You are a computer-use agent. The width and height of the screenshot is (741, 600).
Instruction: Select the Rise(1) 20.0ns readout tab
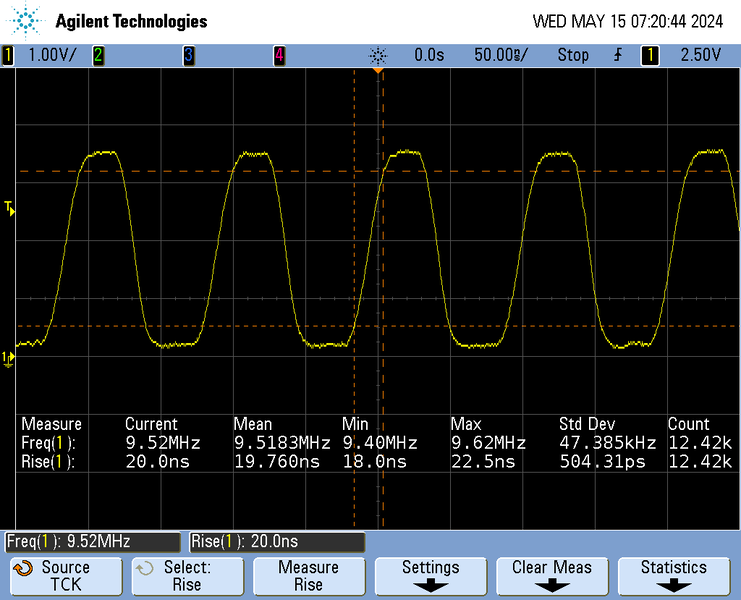[x=276, y=542]
